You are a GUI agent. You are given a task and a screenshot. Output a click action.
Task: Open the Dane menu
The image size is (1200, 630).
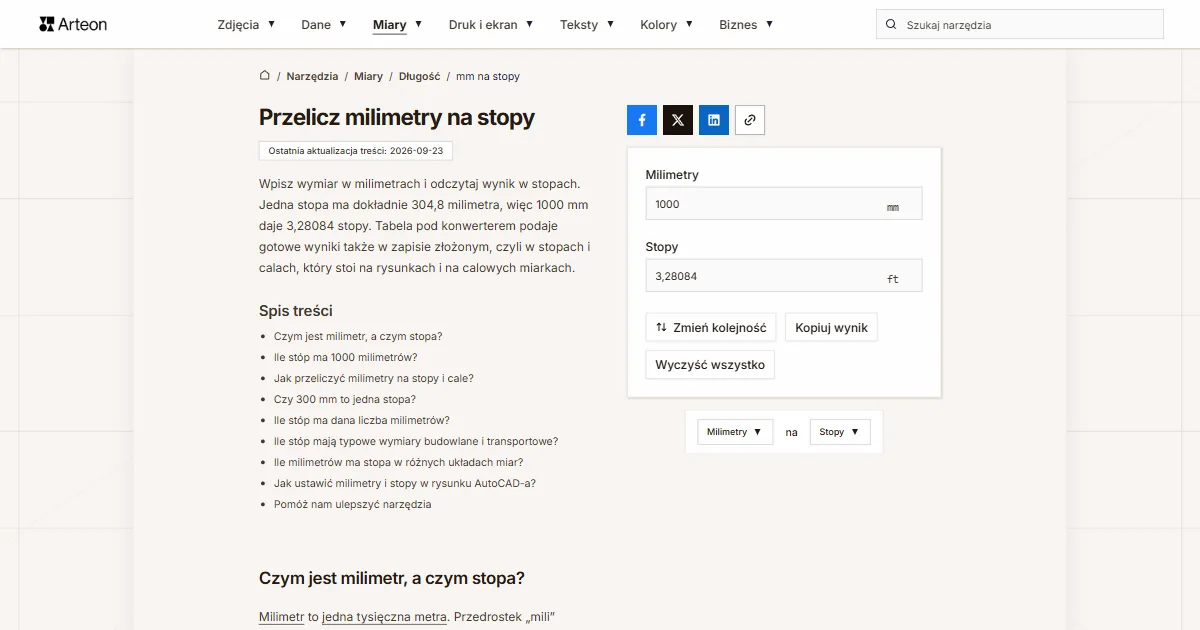324,25
